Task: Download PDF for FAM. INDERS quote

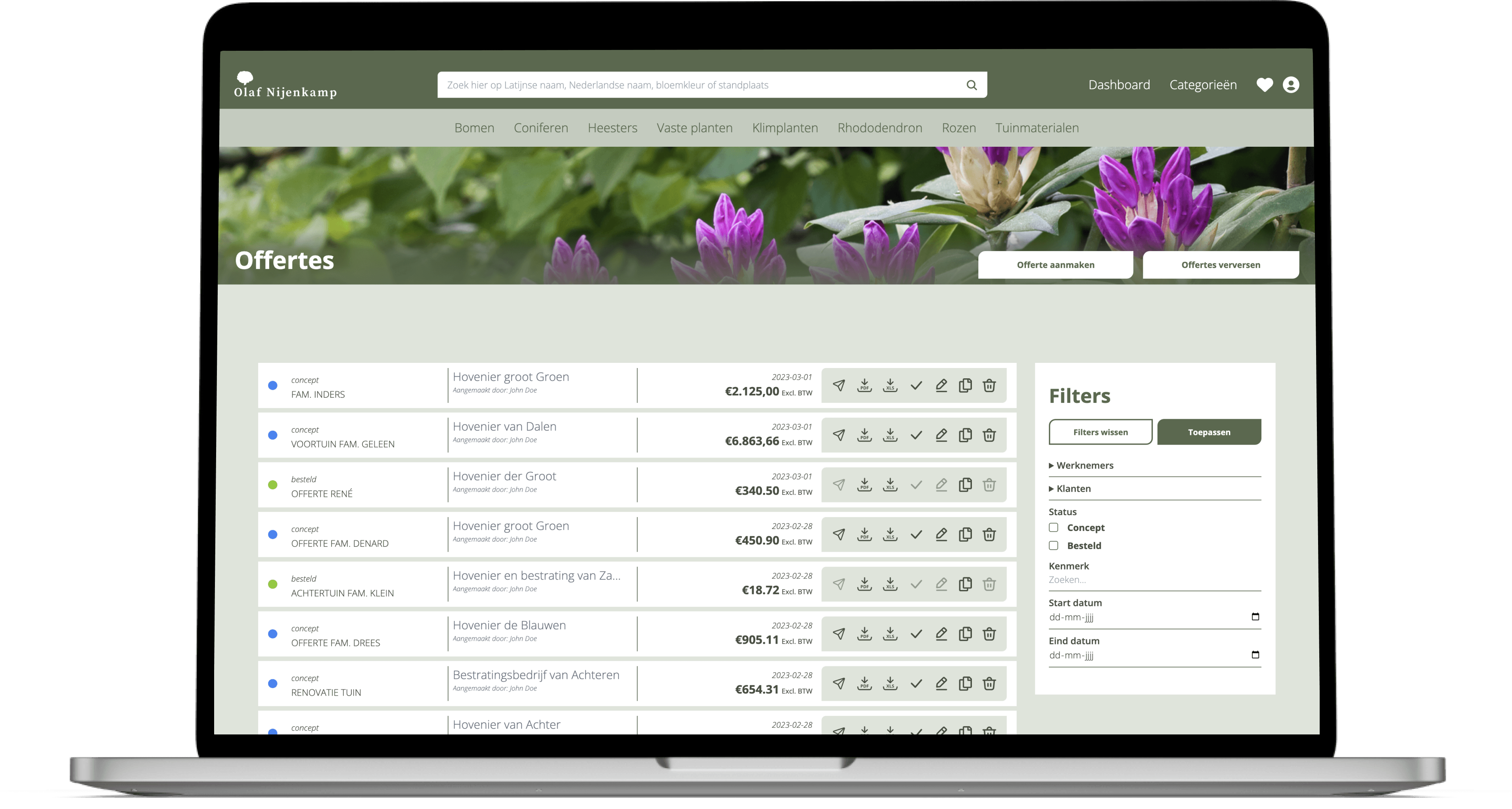Action: point(864,386)
